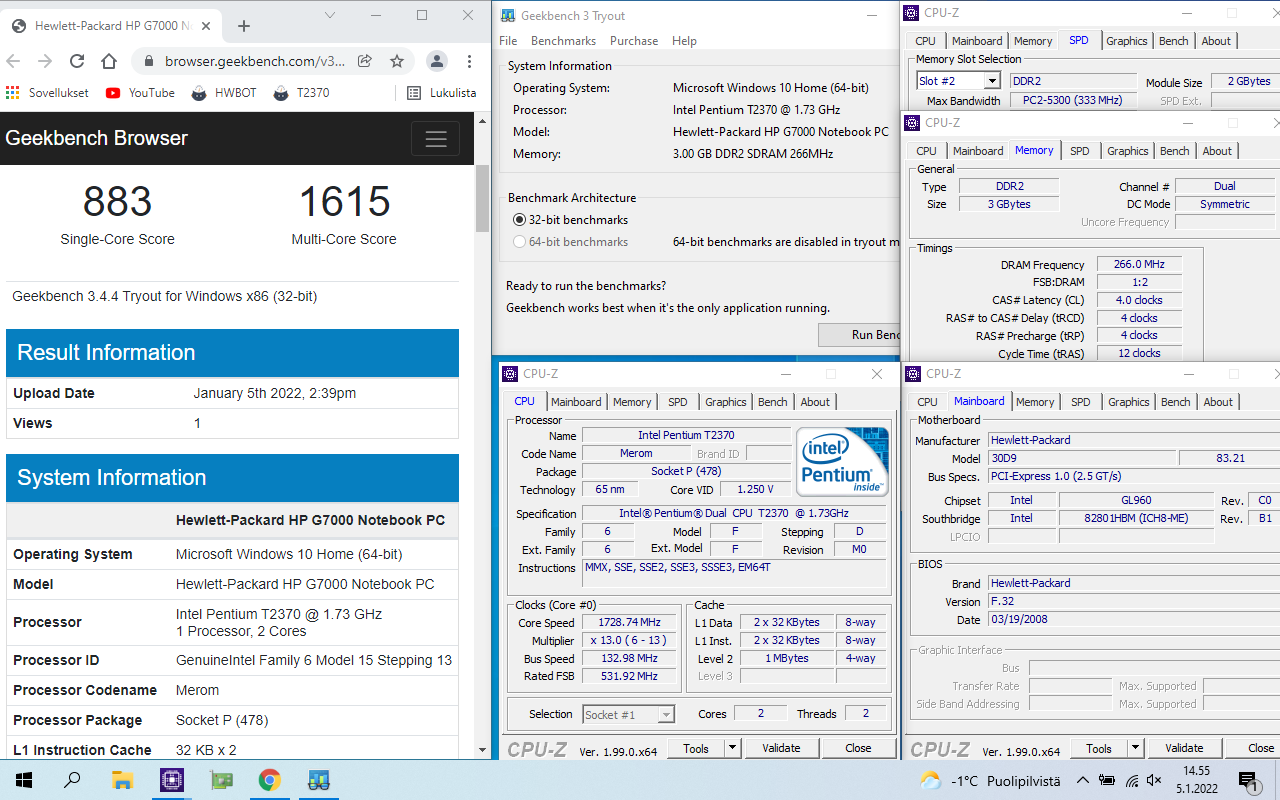Open the Chrome profile icon
Image resolution: width=1280 pixels, height=800 pixels.
[437, 61]
